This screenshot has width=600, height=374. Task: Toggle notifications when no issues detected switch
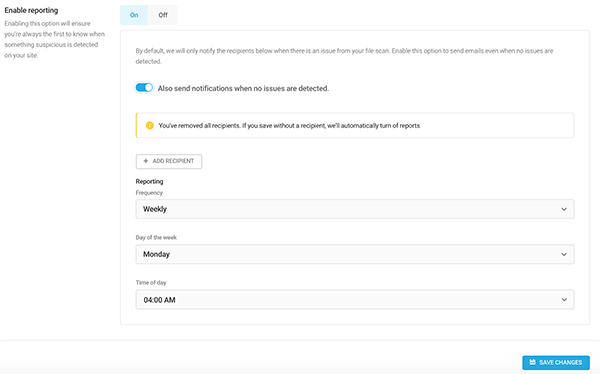point(144,88)
